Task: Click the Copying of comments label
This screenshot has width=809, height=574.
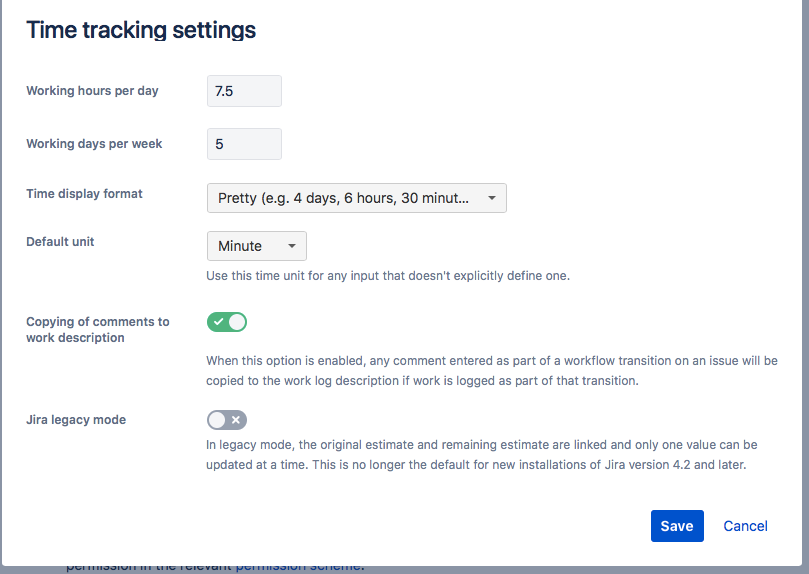Action: 98,330
